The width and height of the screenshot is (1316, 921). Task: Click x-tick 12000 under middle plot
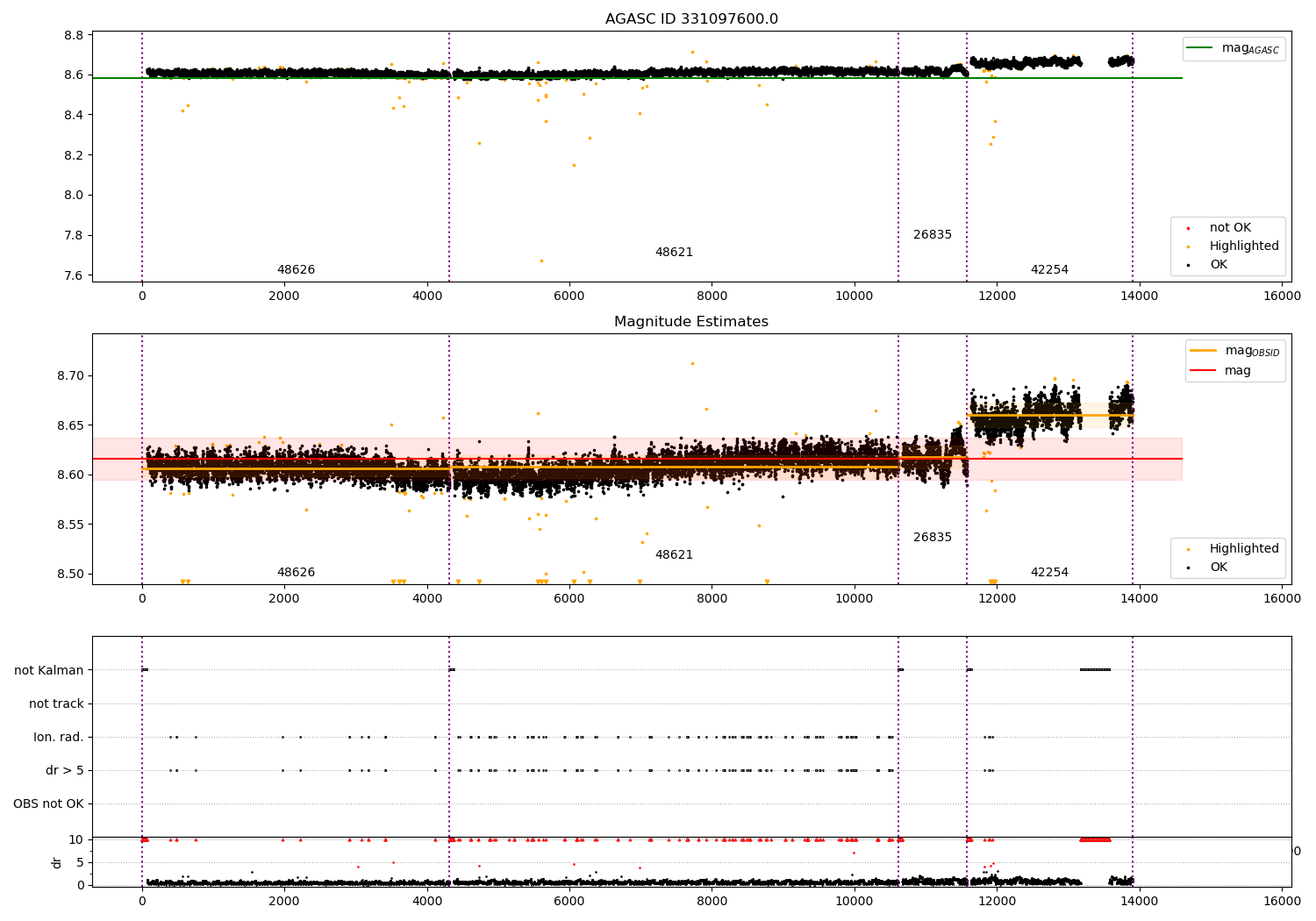pyautogui.click(x=997, y=599)
